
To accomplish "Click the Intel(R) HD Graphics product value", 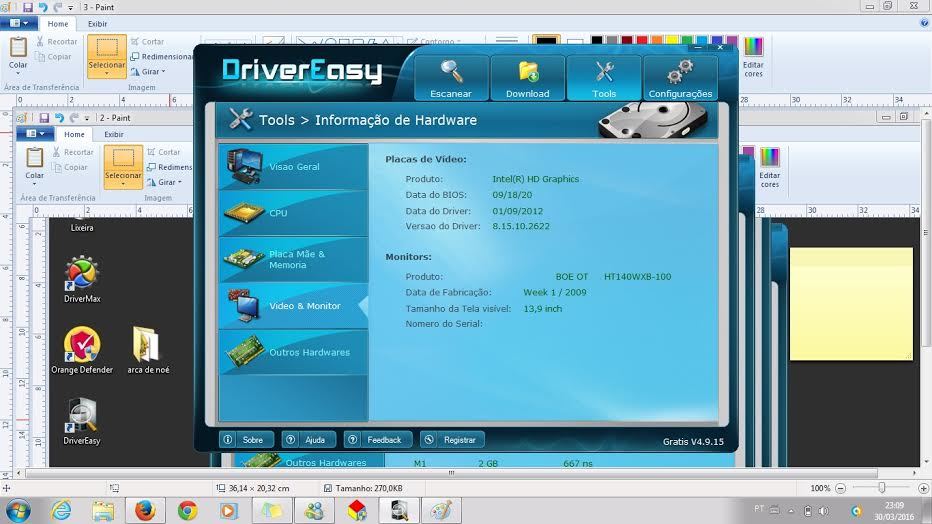I will pyautogui.click(x=536, y=179).
